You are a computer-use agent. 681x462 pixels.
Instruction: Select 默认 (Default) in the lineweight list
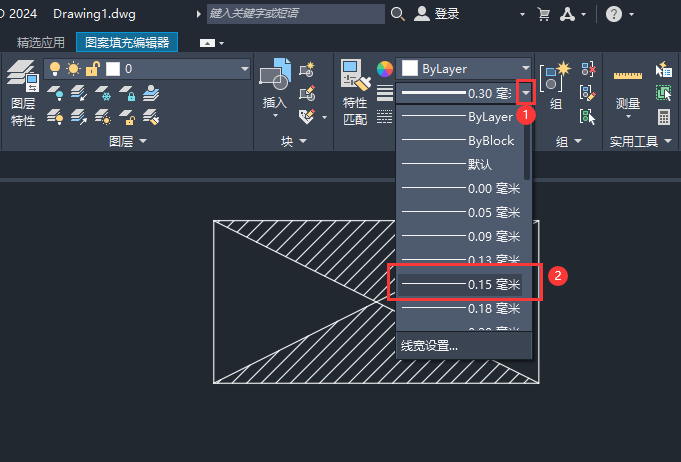tap(461, 164)
